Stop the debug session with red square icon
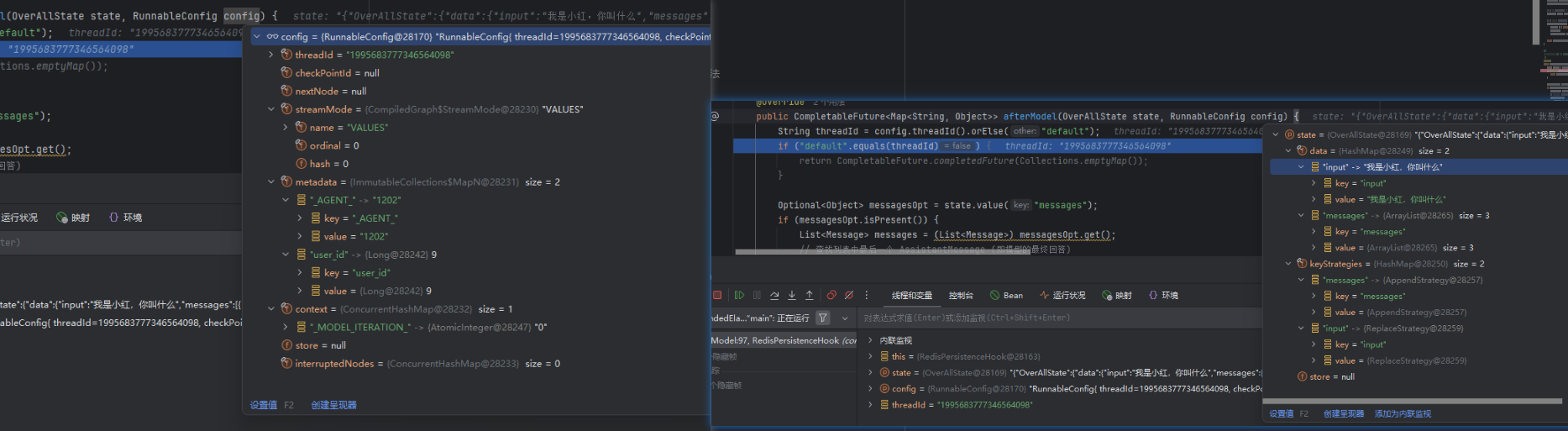Viewport: 1568px width, 431px height. pyautogui.click(x=717, y=295)
